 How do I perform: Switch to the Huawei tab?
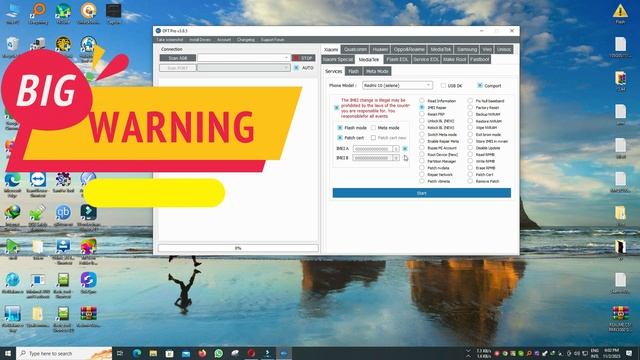pyautogui.click(x=380, y=49)
